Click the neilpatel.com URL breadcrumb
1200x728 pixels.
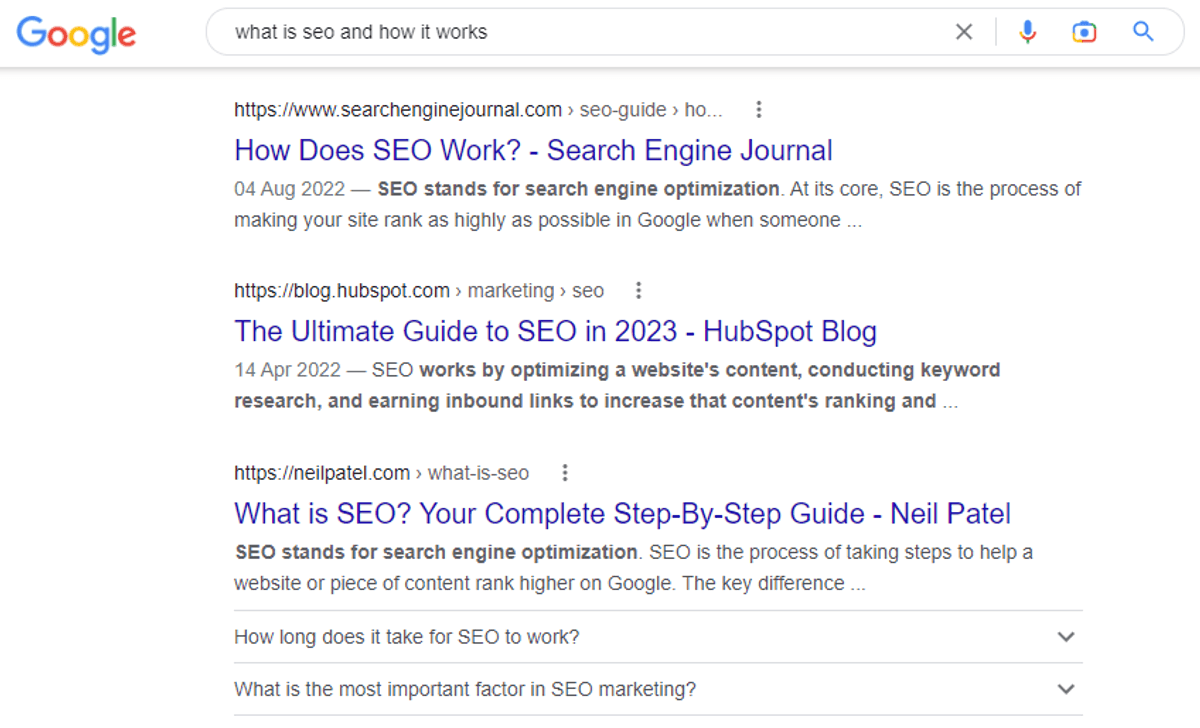pyautogui.click(x=322, y=472)
